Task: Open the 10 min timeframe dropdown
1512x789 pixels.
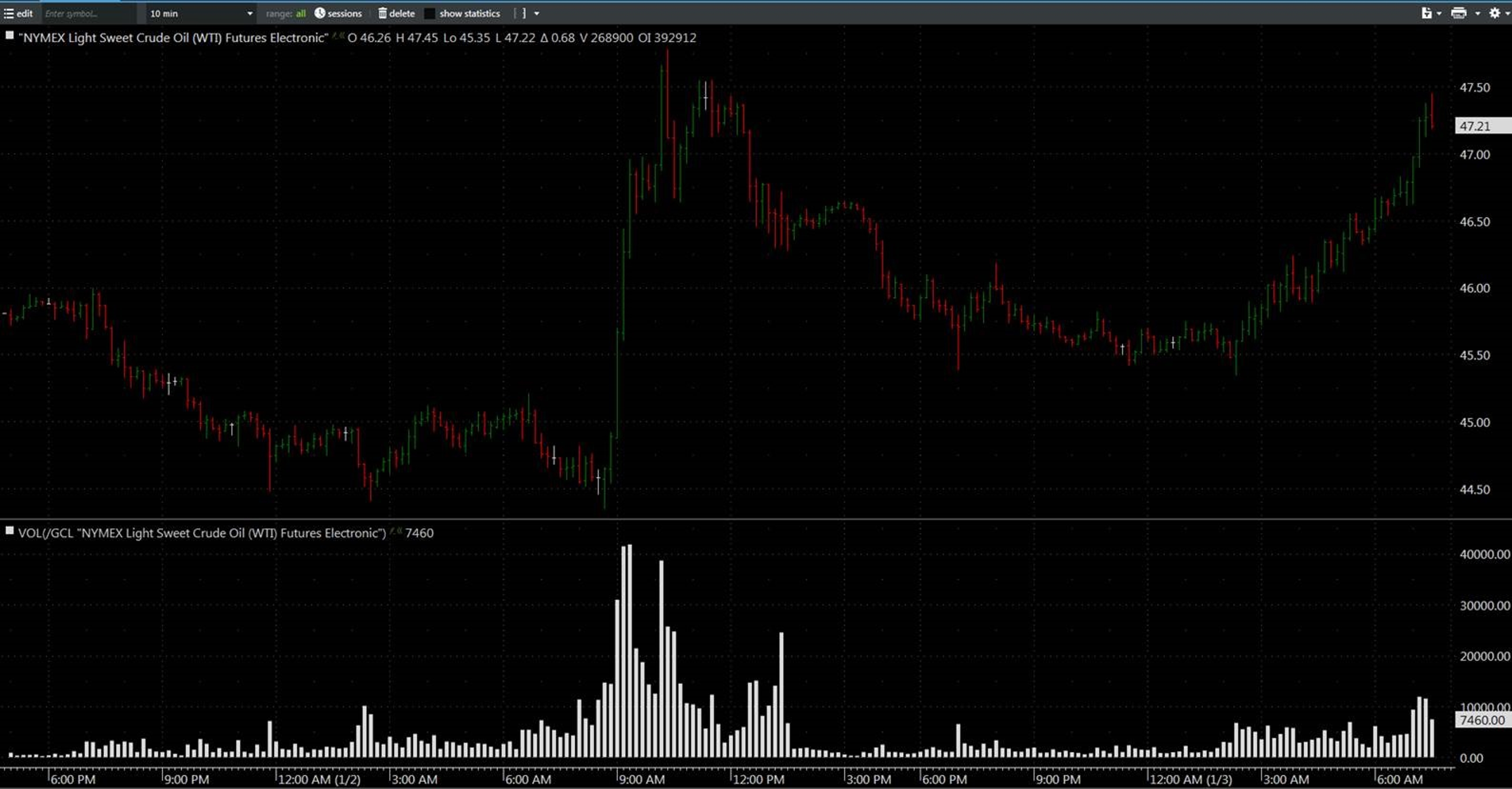Action: pyautogui.click(x=201, y=13)
